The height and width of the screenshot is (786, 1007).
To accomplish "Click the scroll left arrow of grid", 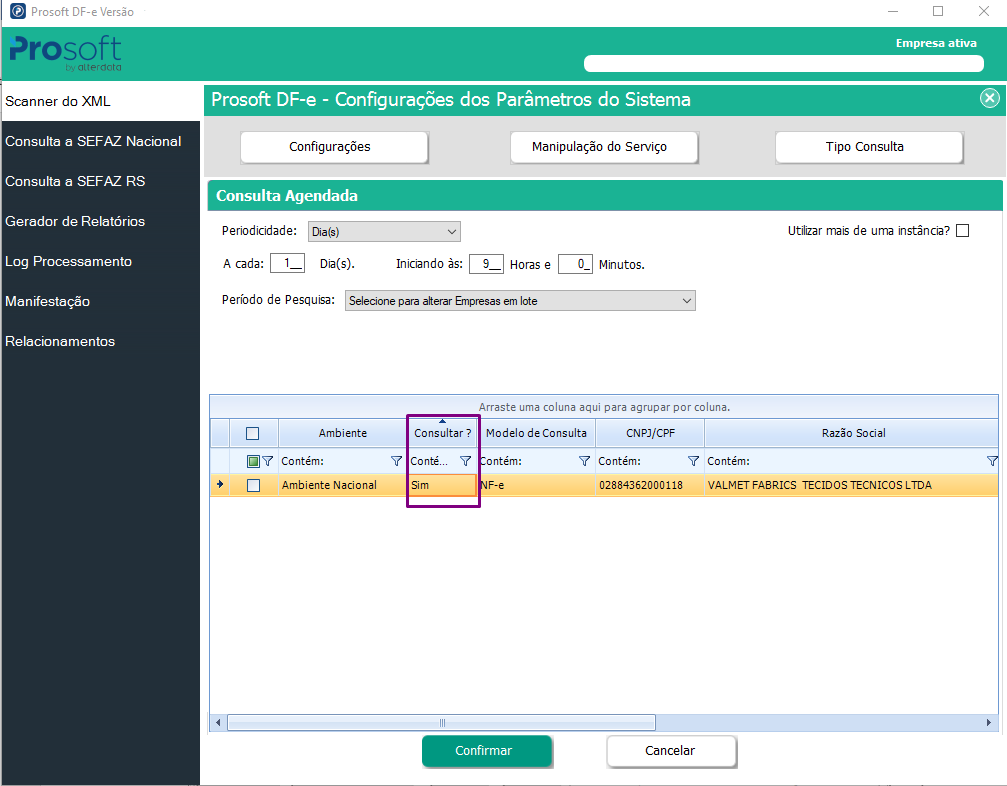I will tap(218, 723).
